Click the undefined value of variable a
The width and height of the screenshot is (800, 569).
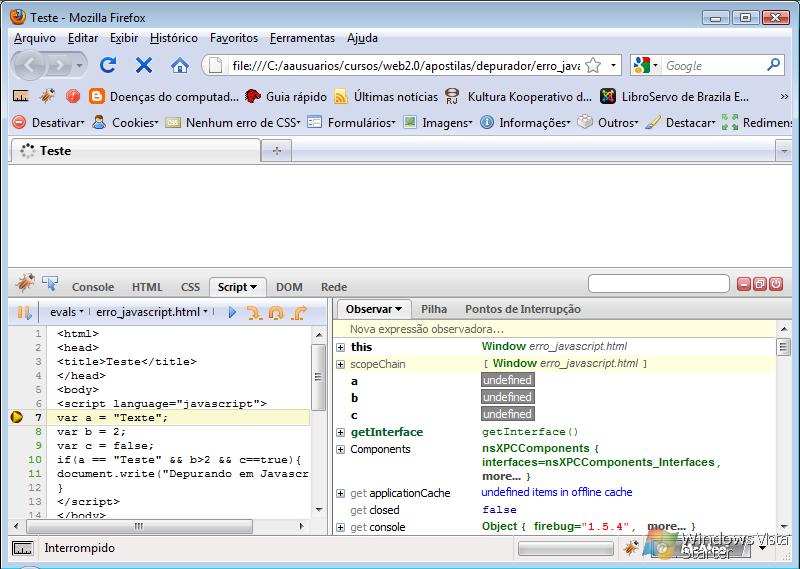[508, 380]
